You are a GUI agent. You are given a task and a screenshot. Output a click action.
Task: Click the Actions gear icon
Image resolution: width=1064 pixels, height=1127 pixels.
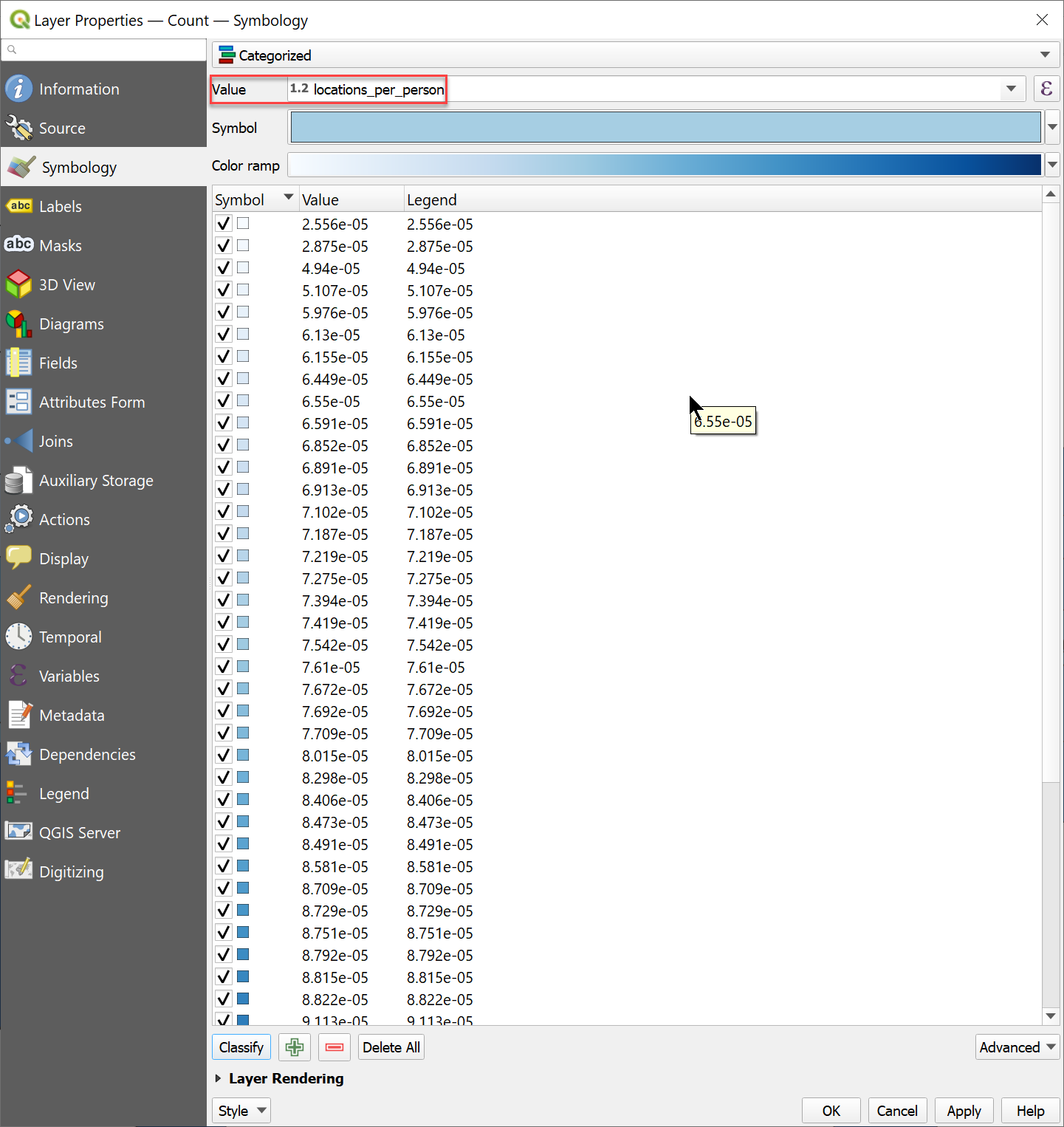tap(19, 519)
